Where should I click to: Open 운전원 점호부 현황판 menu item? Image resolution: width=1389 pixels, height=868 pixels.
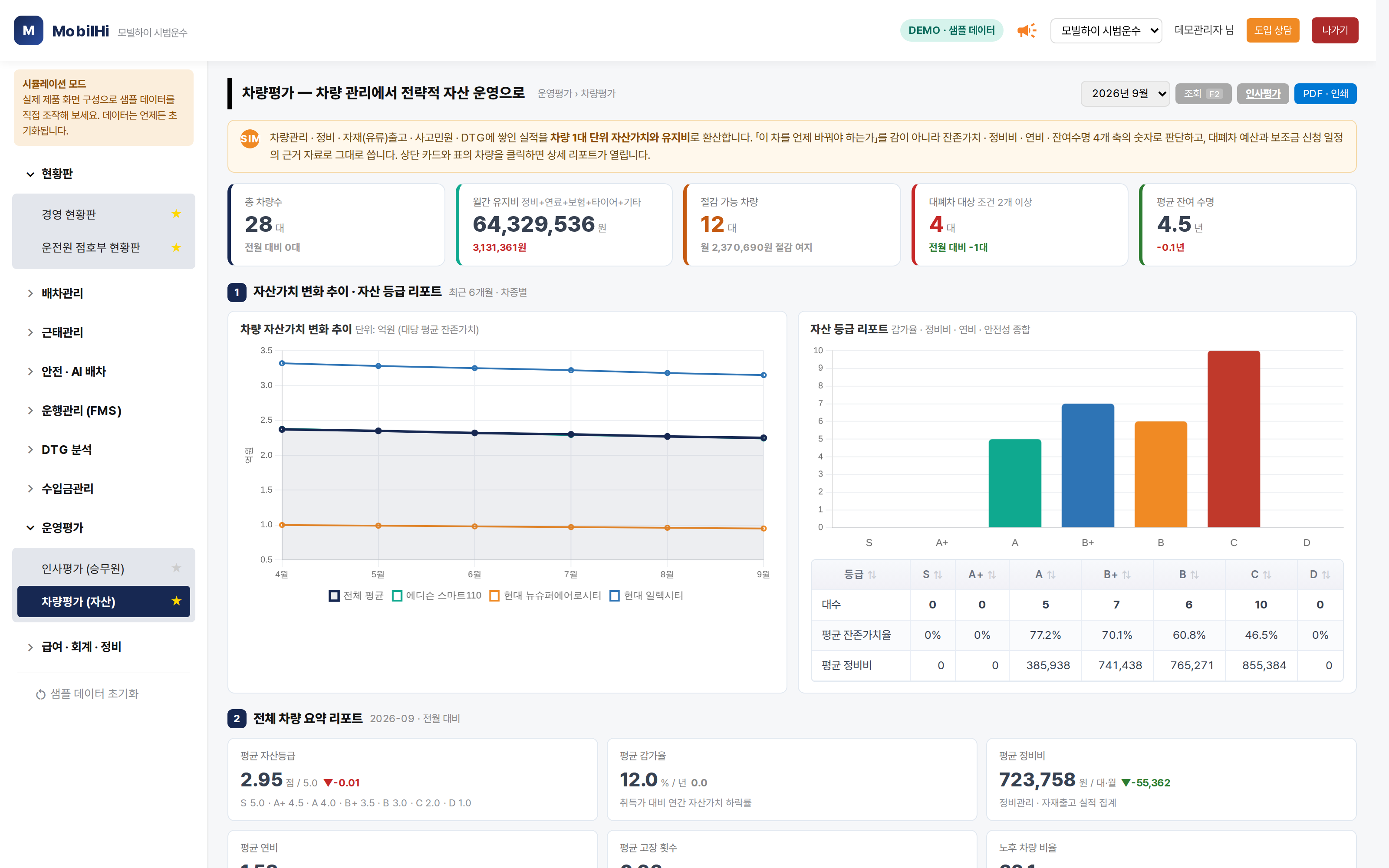103,247
